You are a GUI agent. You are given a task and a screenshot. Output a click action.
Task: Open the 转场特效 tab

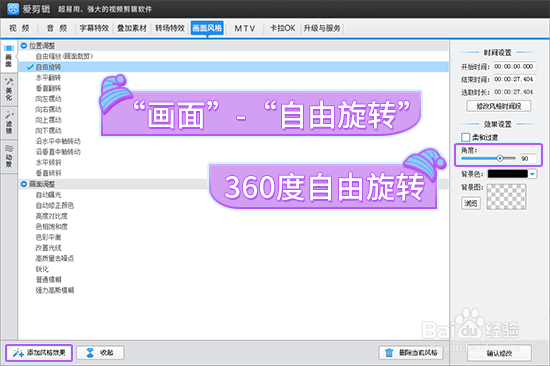pos(170,28)
